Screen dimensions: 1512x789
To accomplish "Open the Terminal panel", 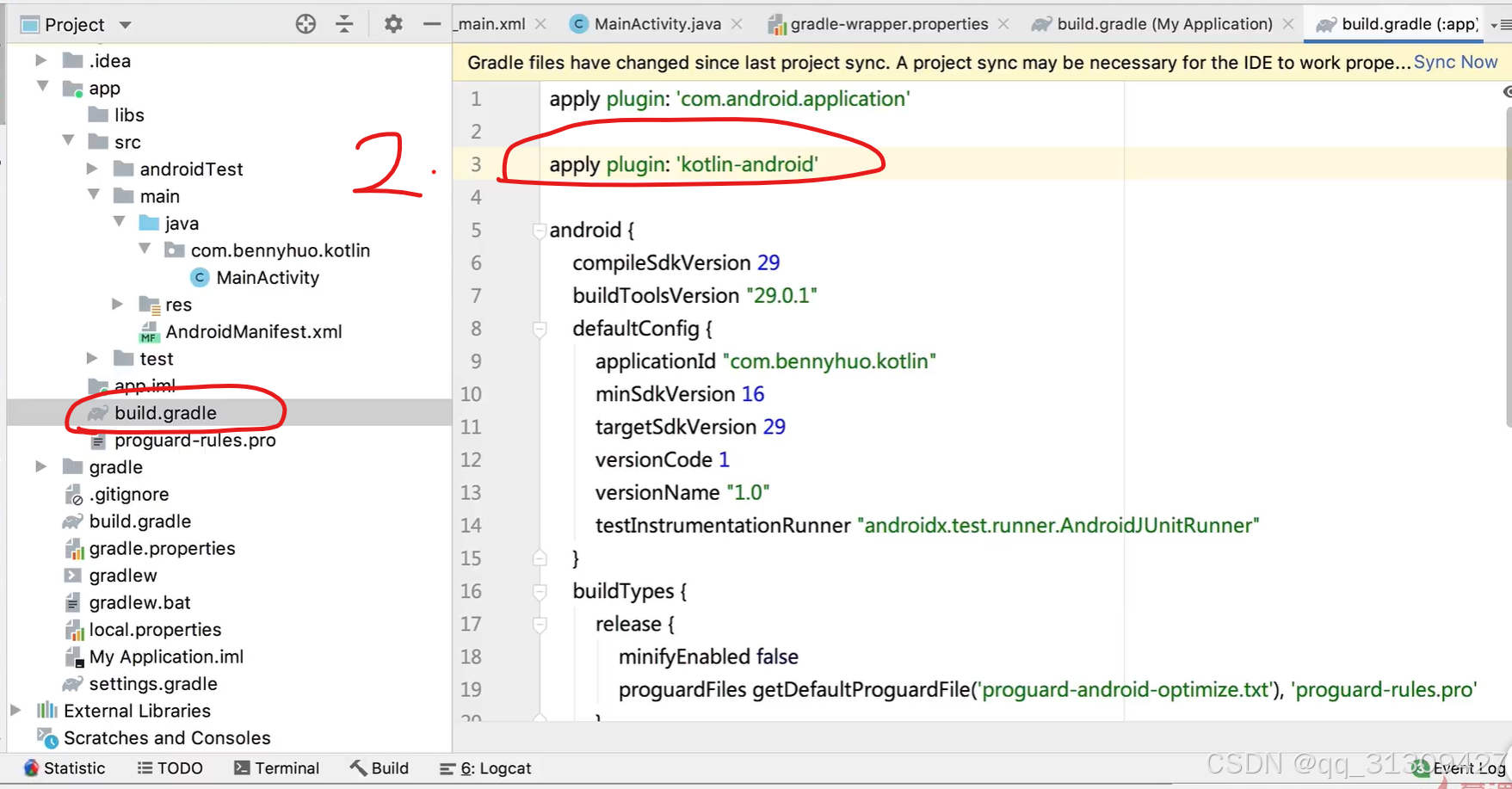I will coord(277,767).
